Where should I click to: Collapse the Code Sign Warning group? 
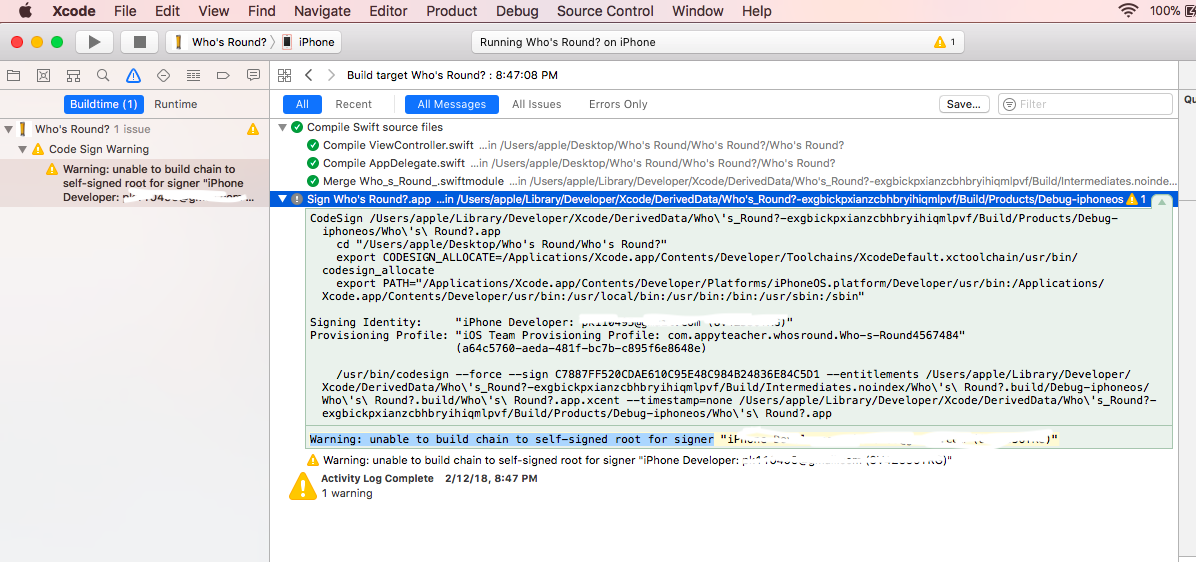tap(23, 149)
